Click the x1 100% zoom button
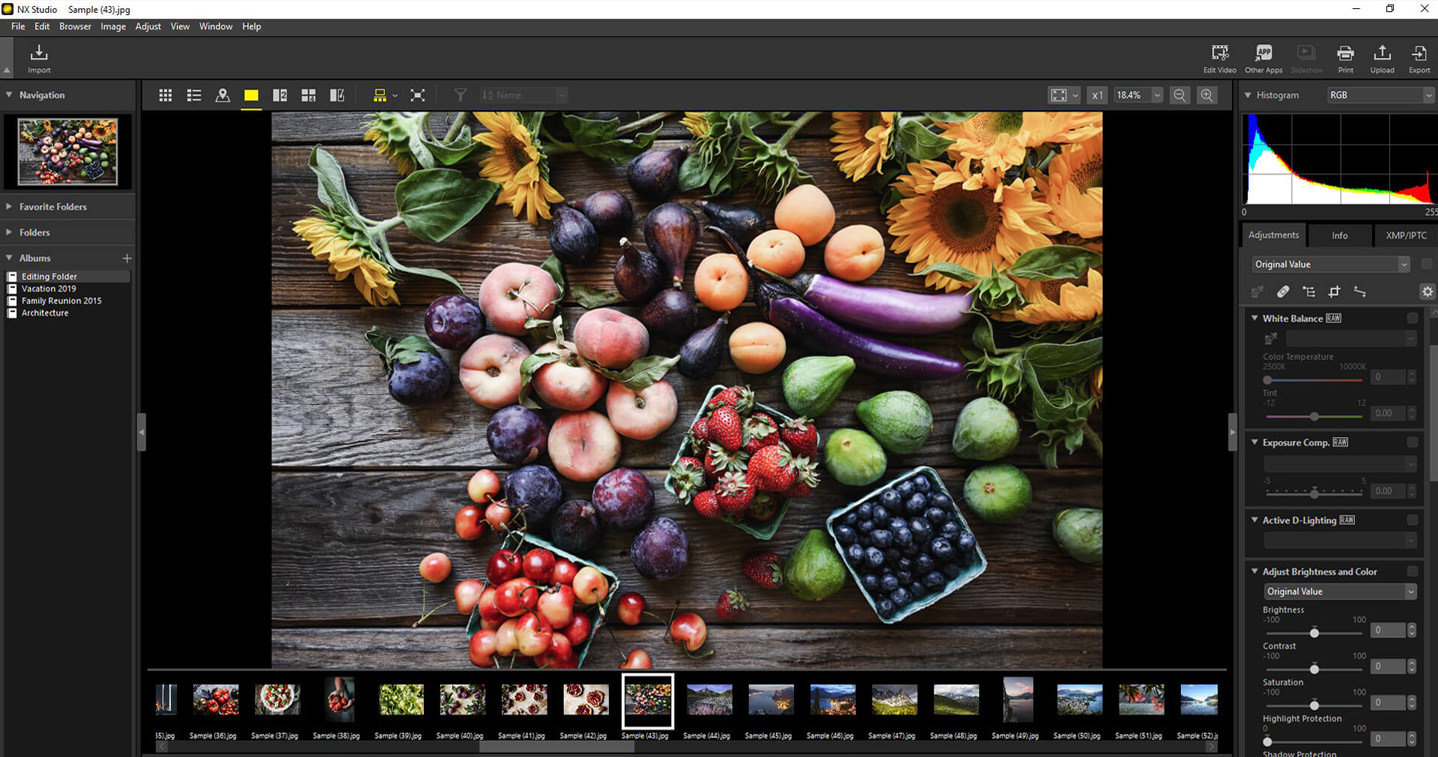This screenshot has height=757, width=1438. 1097,95
